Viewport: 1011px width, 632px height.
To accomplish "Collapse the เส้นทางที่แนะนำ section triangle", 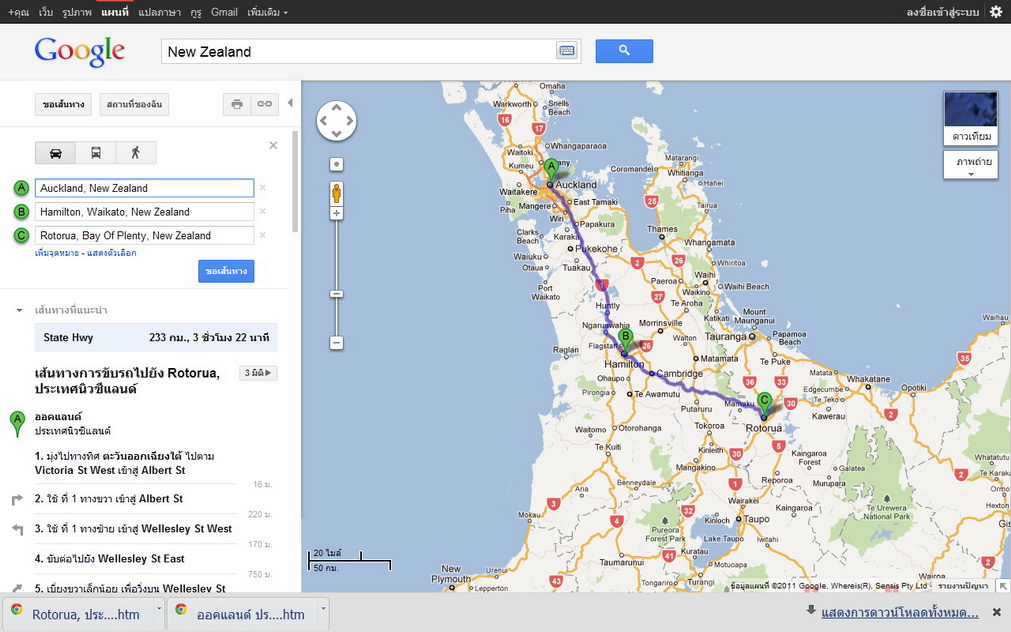I will click(x=19, y=310).
